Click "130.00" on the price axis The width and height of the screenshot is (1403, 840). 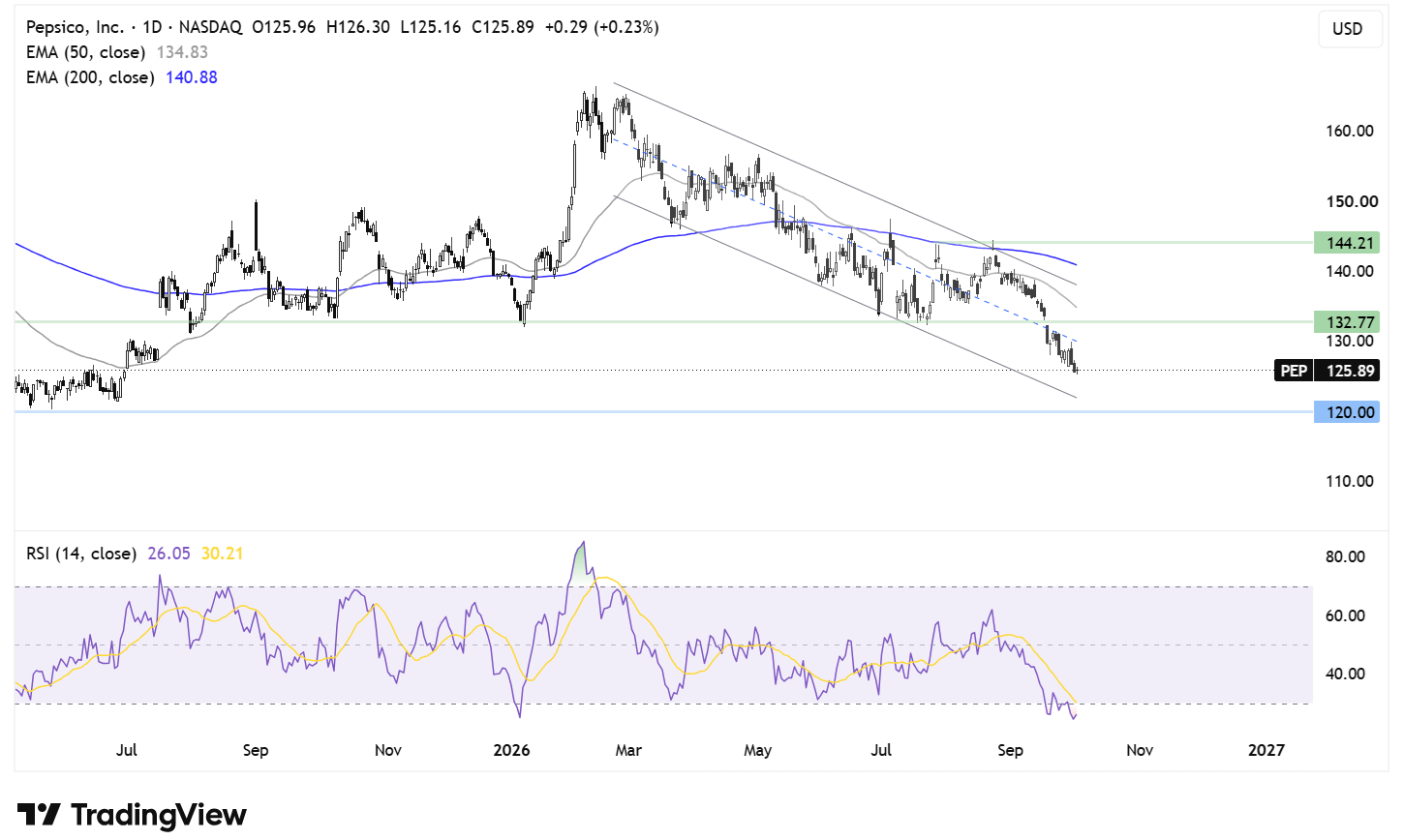tap(1350, 341)
